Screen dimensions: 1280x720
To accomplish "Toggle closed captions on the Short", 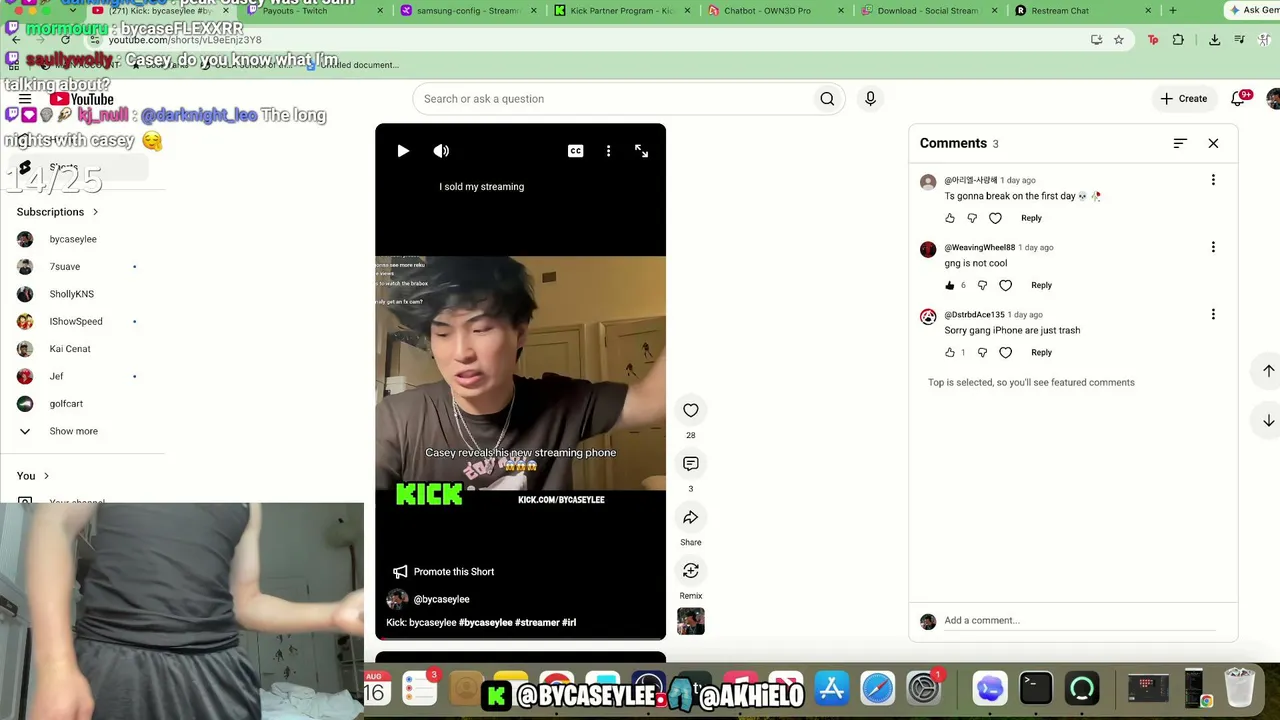I will 575,151.
